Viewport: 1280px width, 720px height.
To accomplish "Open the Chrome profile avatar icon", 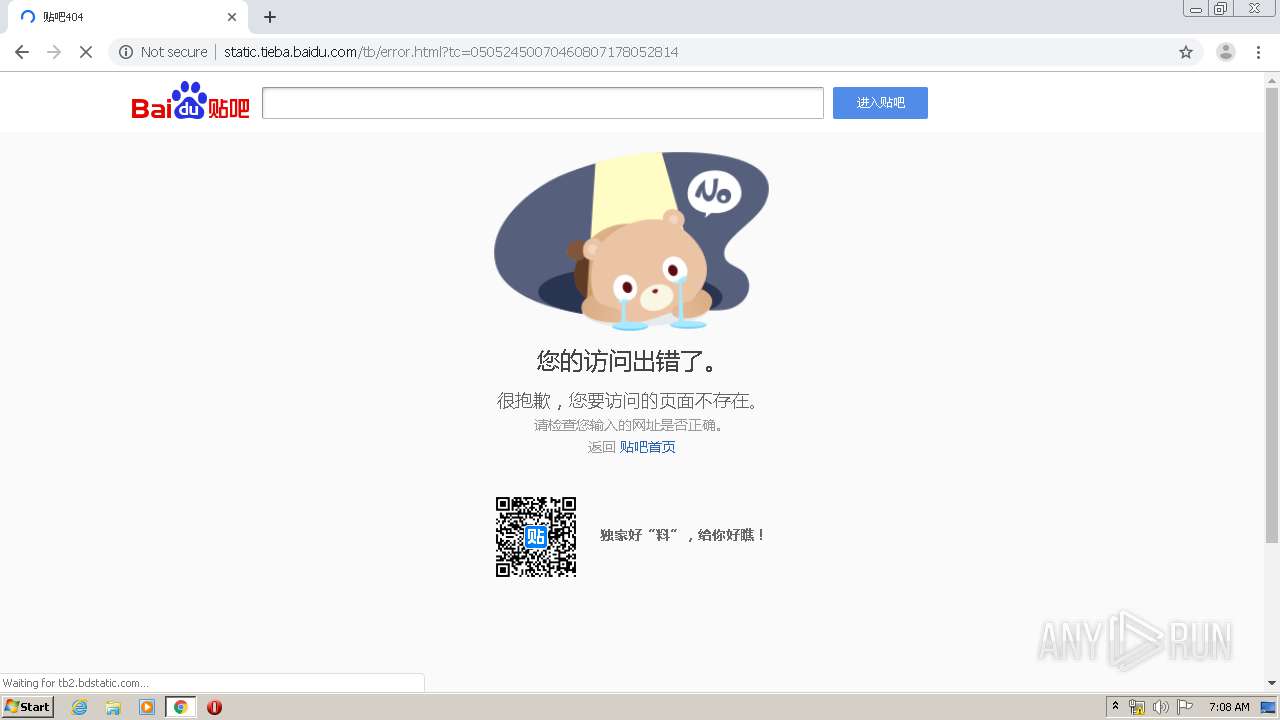I will click(1226, 52).
